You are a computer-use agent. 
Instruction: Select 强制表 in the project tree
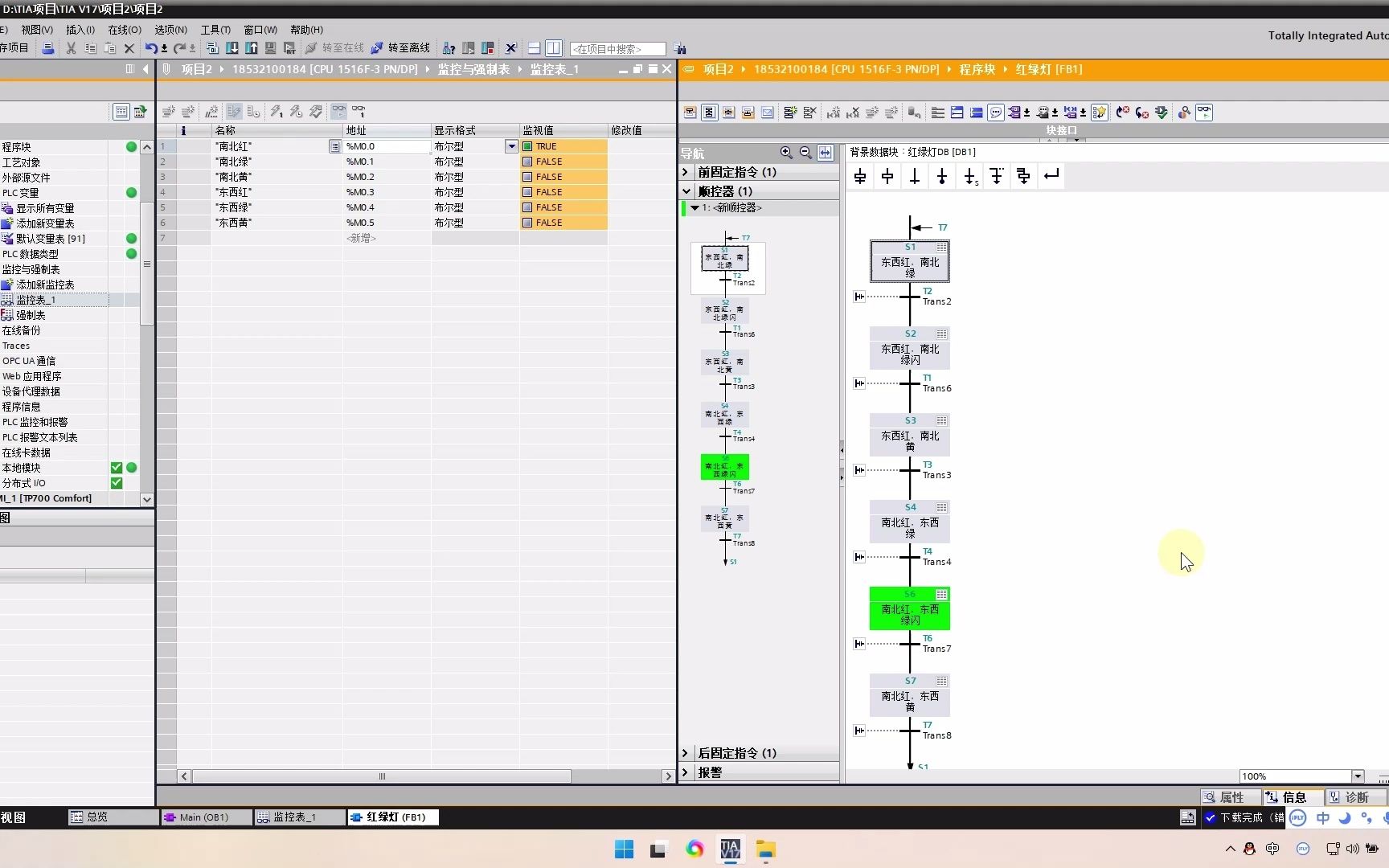[31, 315]
